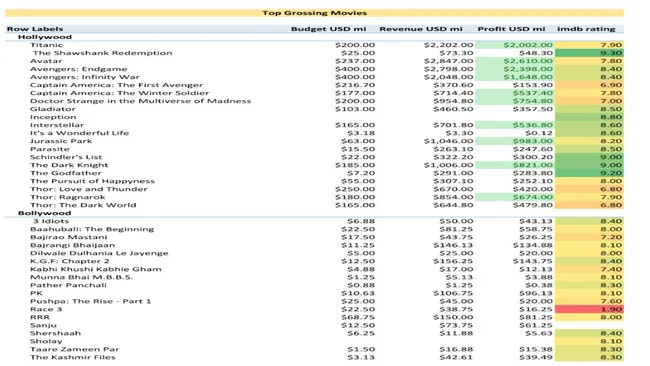
Task: Select 'The Shawshank Redemption' row label
Action: tap(102, 53)
